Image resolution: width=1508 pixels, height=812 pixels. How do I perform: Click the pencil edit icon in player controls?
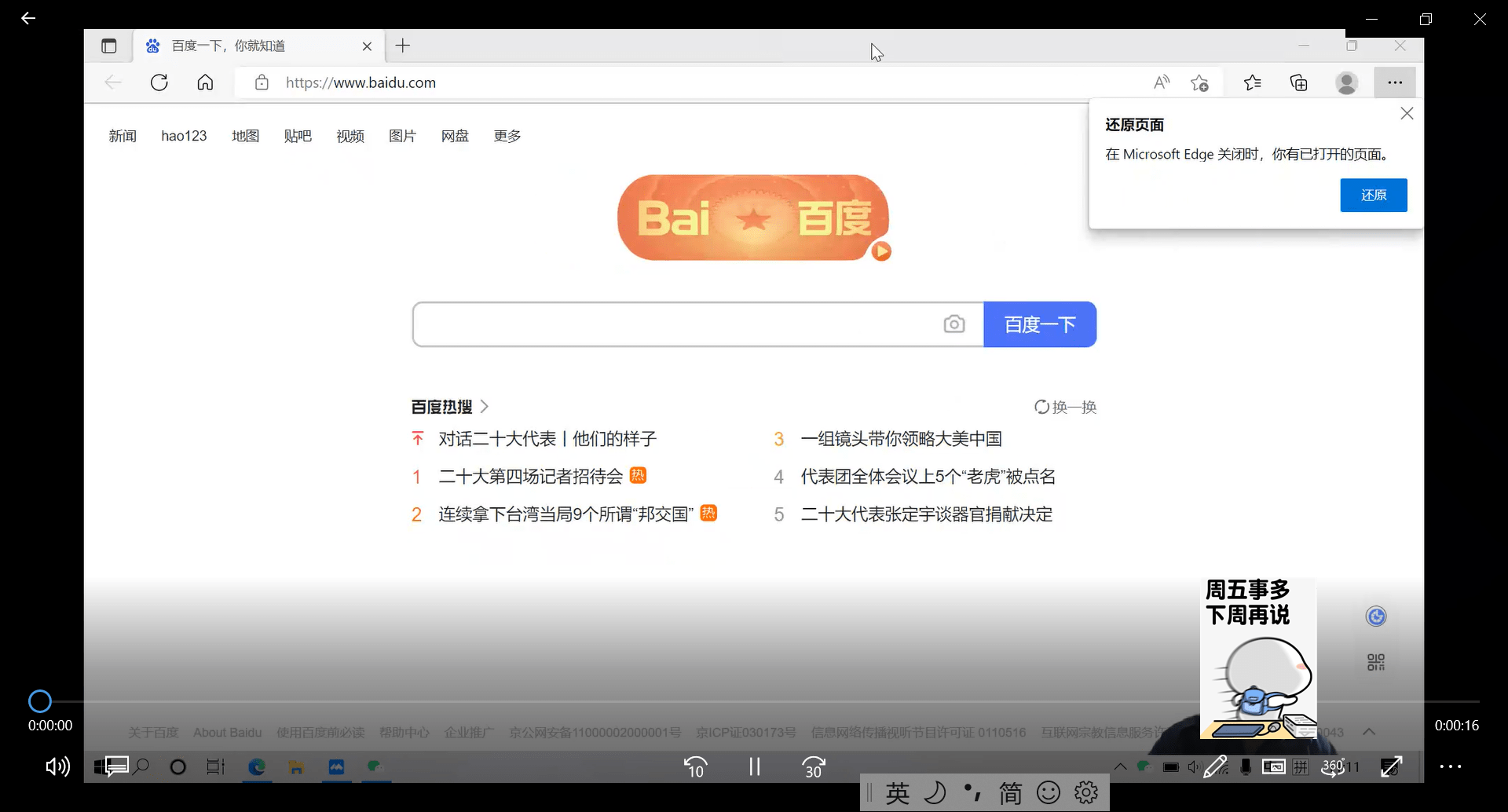click(x=1216, y=766)
